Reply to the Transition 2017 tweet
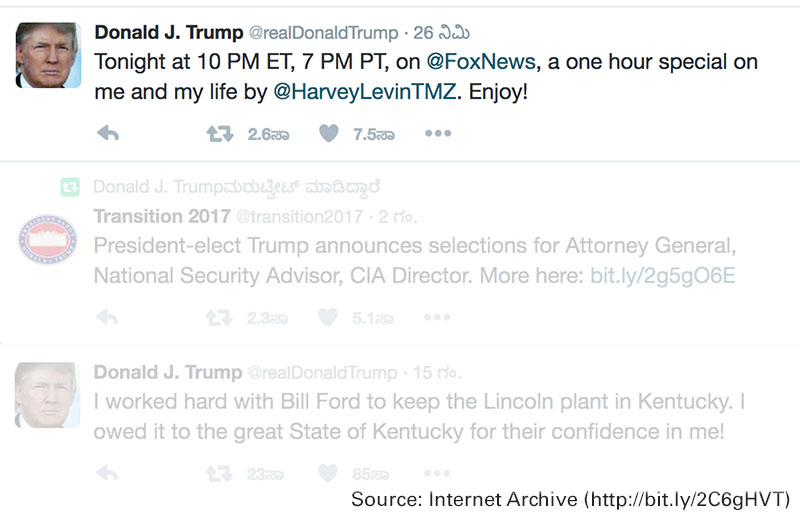Screen dimensions: 800x519 108,318
